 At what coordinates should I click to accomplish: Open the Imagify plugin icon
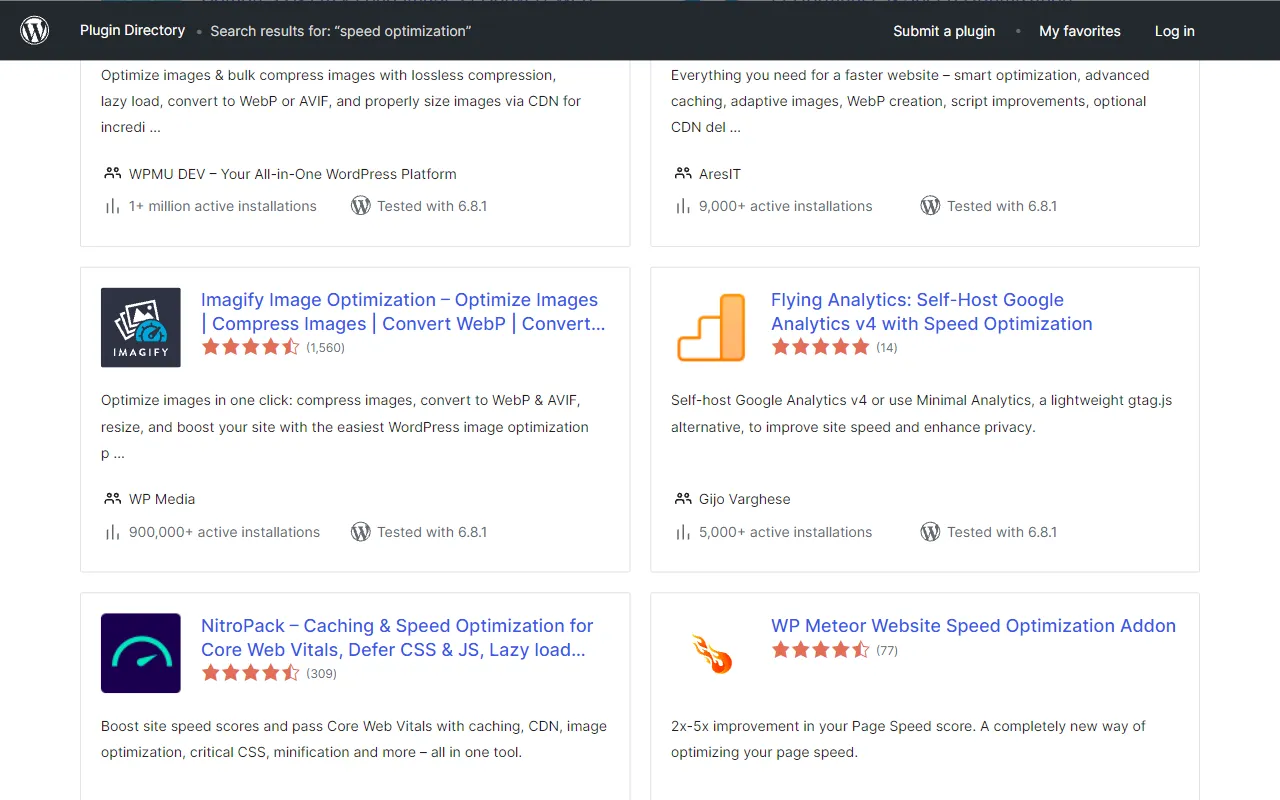click(x=141, y=328)
